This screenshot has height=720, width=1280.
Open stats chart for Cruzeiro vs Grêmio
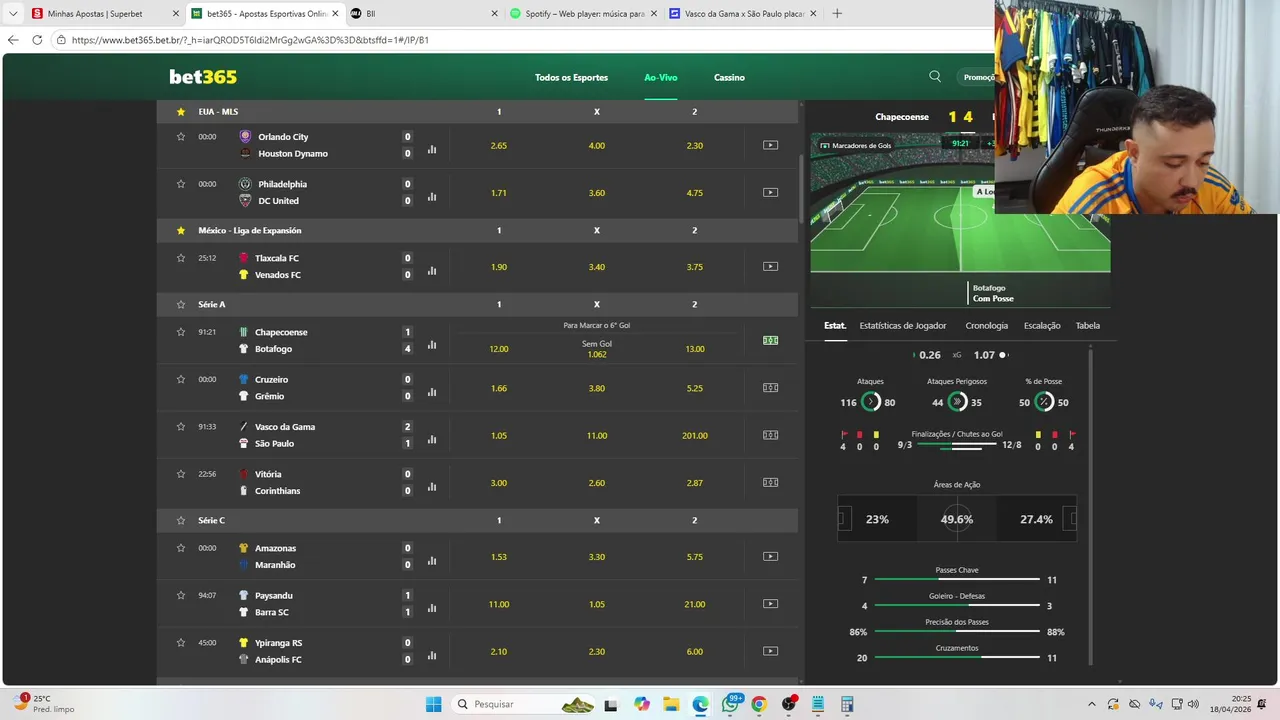pos(432,392)
